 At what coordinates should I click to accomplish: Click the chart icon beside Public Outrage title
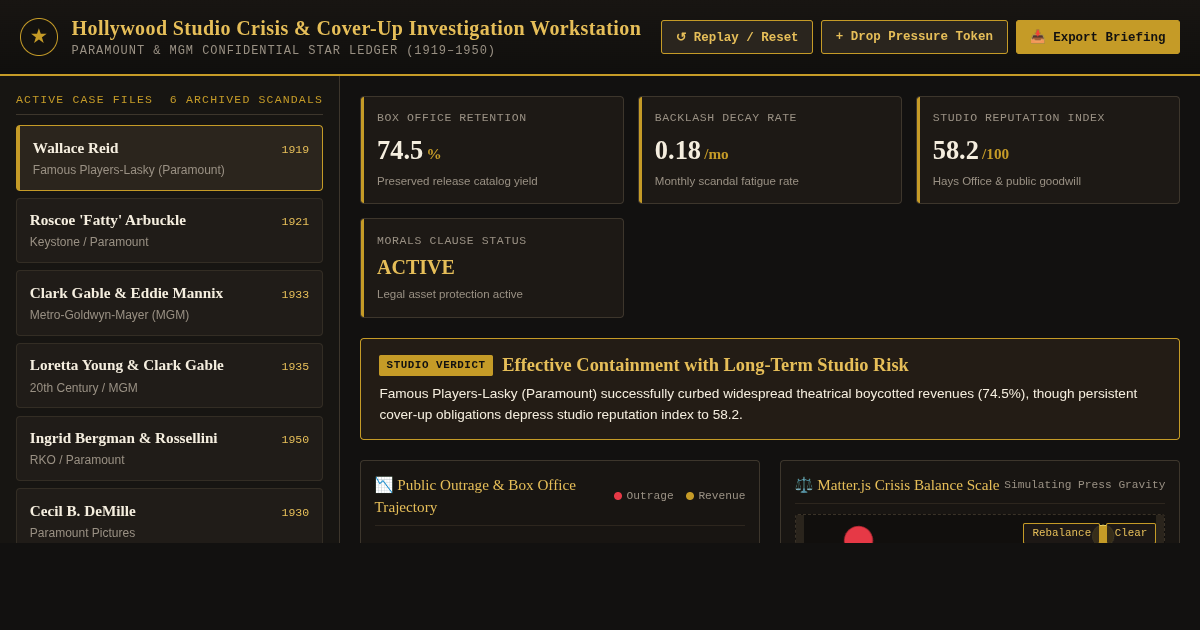point(384,485)
